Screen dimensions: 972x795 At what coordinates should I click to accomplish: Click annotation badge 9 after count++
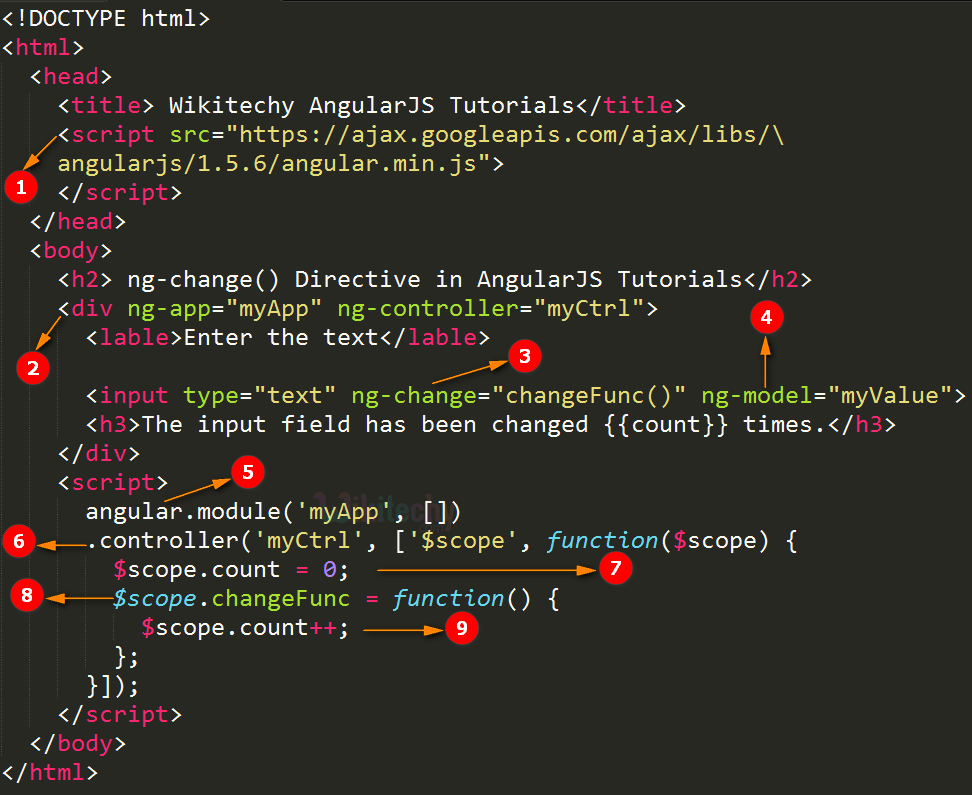tap(462, 628)
